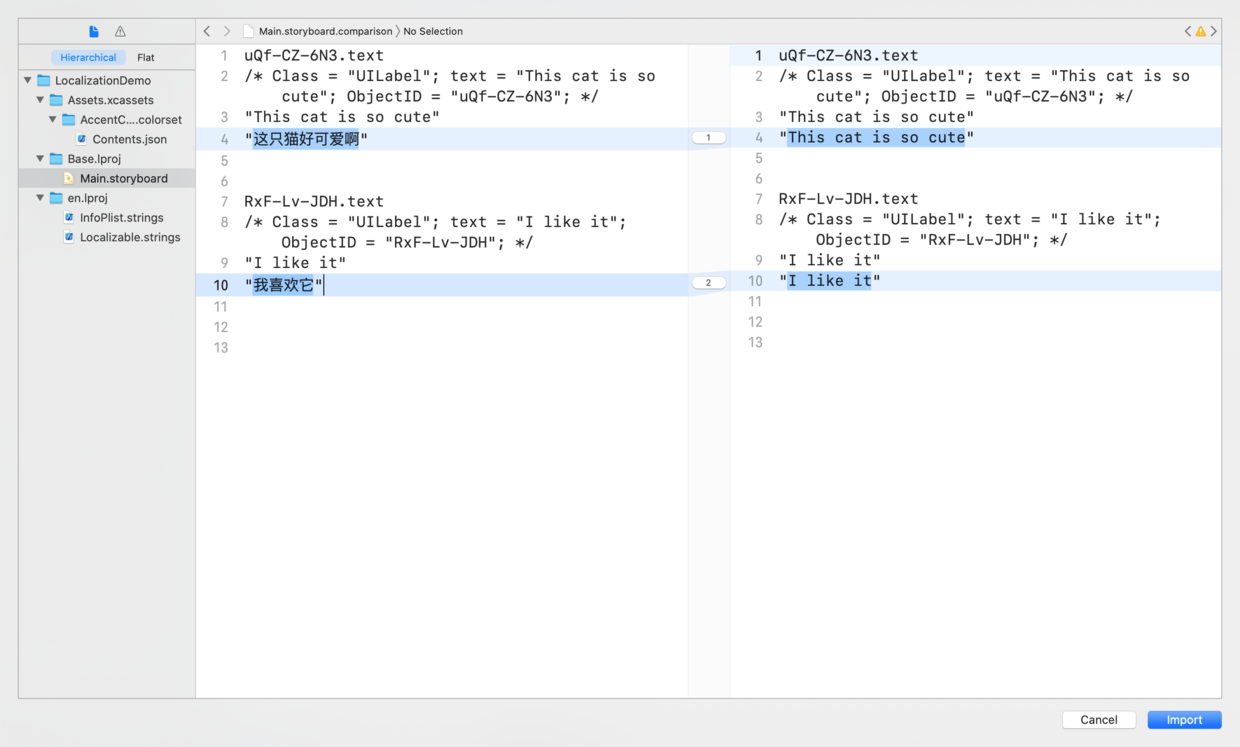Select Localizable.strings in the file tree

click(130, 237)
